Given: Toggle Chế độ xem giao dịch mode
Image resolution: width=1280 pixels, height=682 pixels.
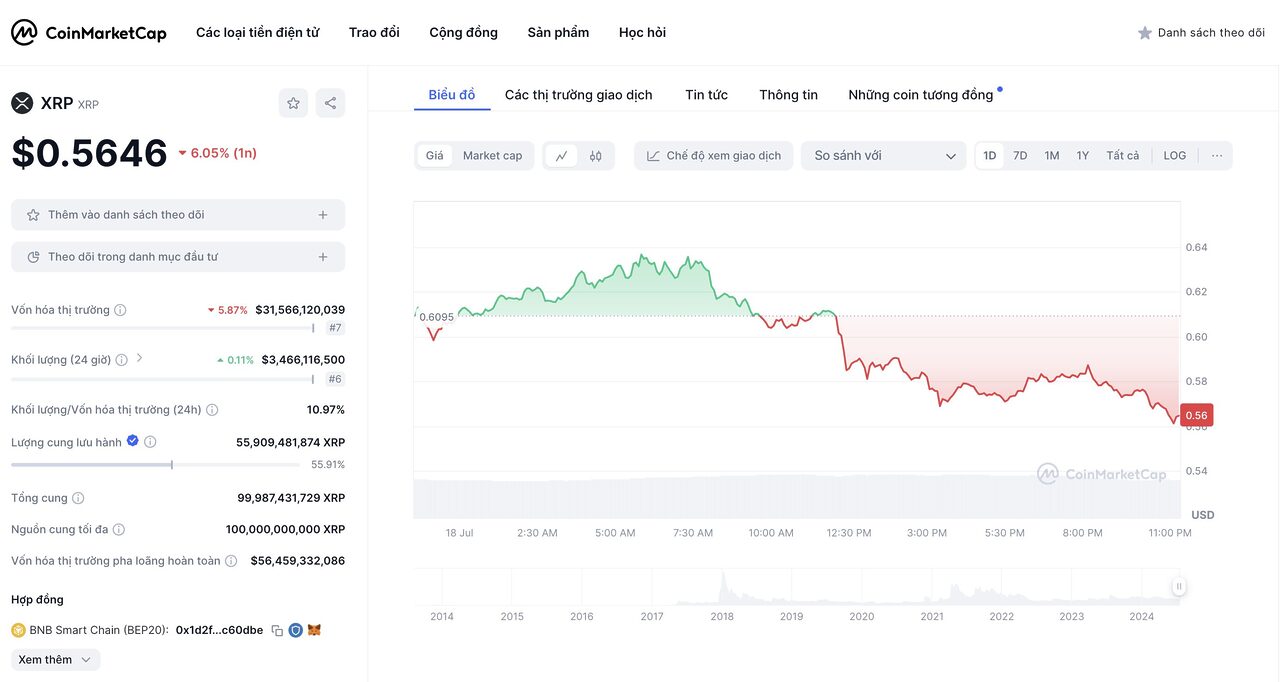Looking at the screenshot, I should pyautogui.click(x=714, y=156).
